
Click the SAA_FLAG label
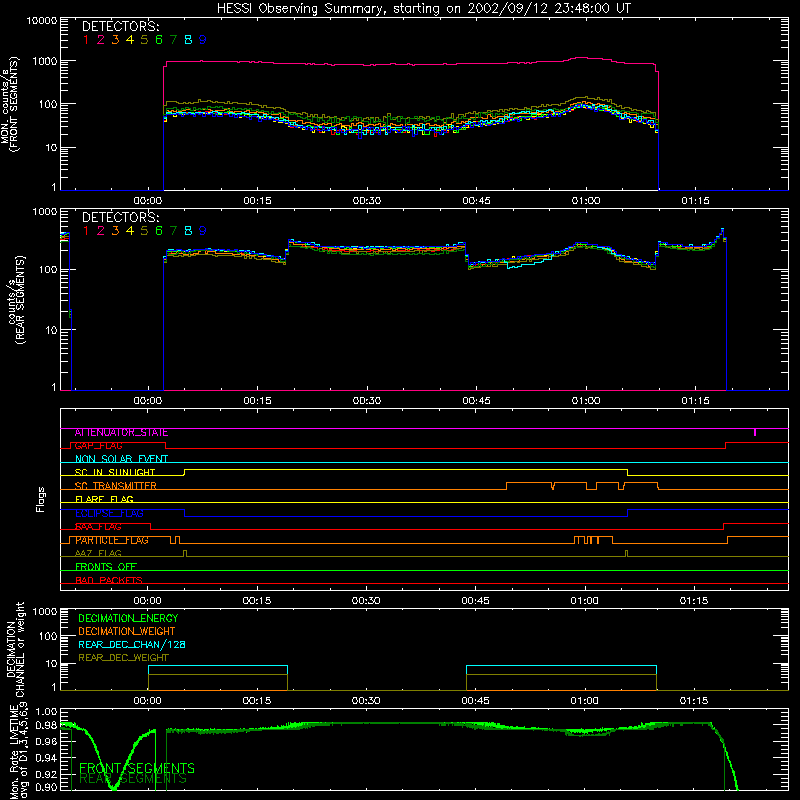98,527
